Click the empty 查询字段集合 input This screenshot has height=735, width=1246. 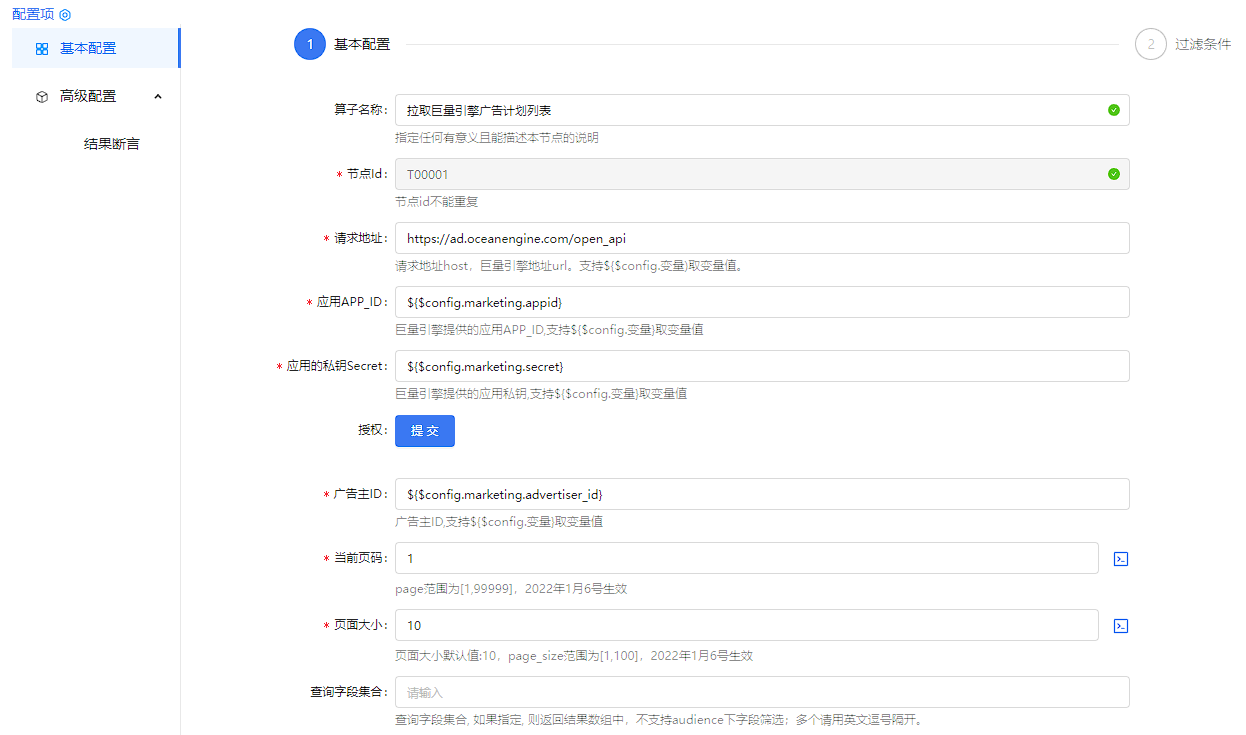click(x=761, y=692)
